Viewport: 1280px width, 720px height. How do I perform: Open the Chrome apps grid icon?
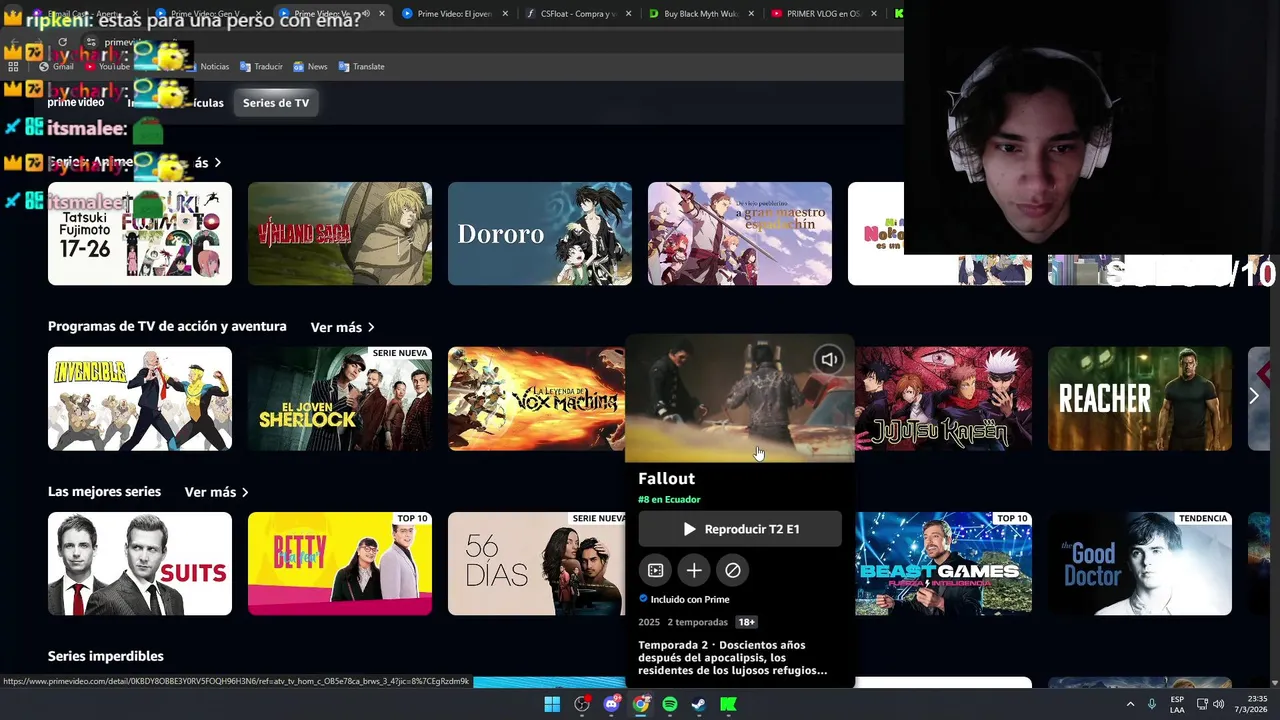coord(13,66)
